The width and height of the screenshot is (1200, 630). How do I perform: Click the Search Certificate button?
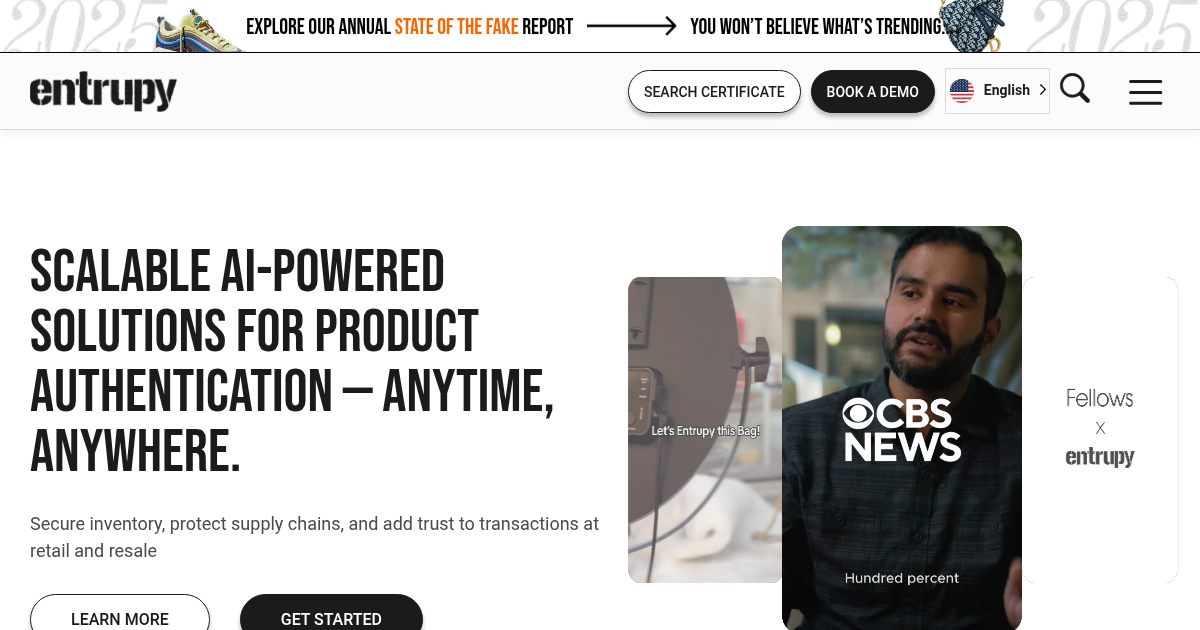click(x=714, y=91)
